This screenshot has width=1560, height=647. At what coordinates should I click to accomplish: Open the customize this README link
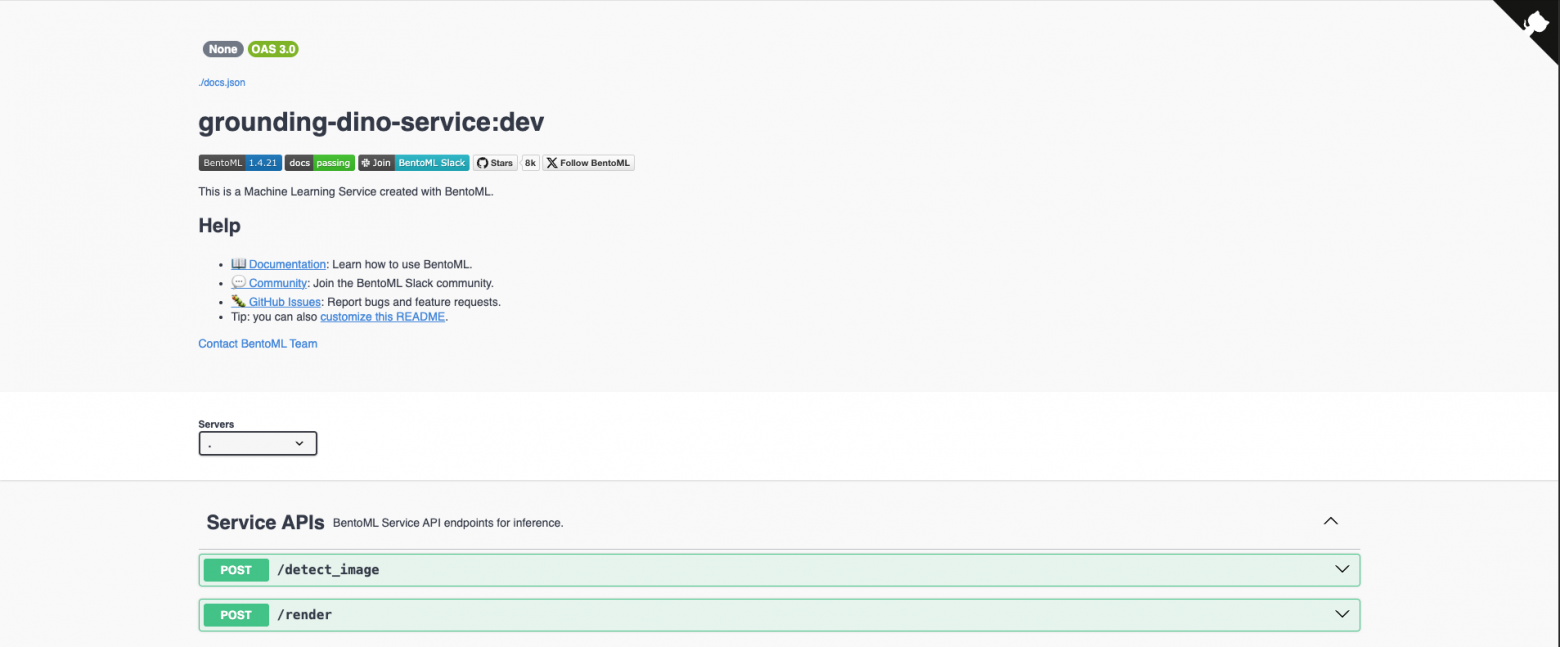pos(382,316)
